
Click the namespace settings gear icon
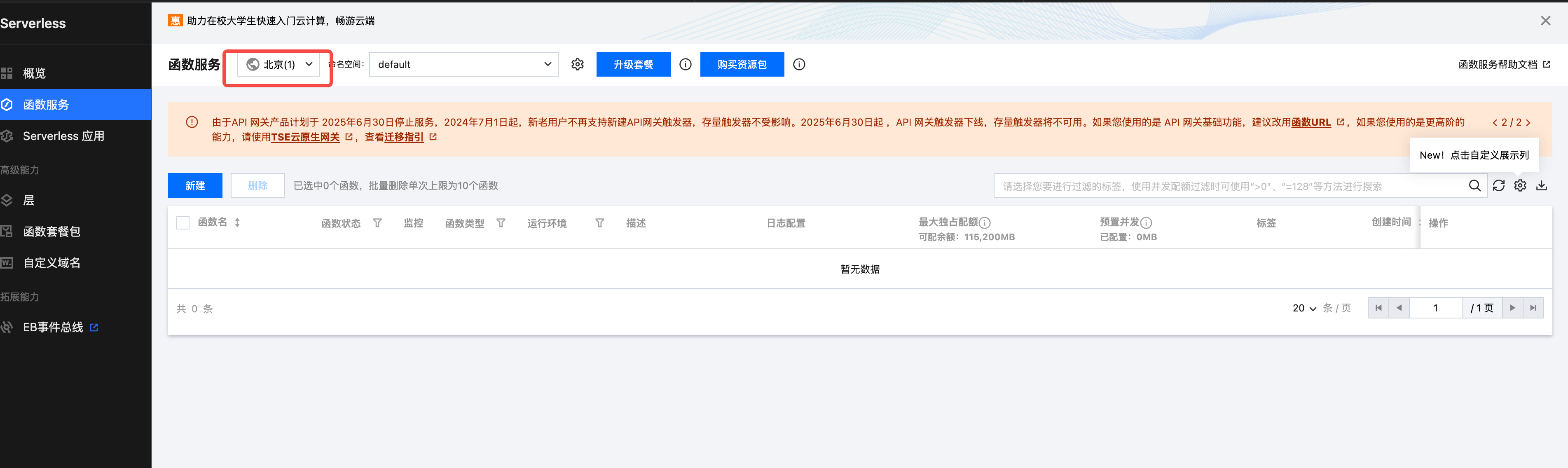pyautogui.click(x=577, y=65)
